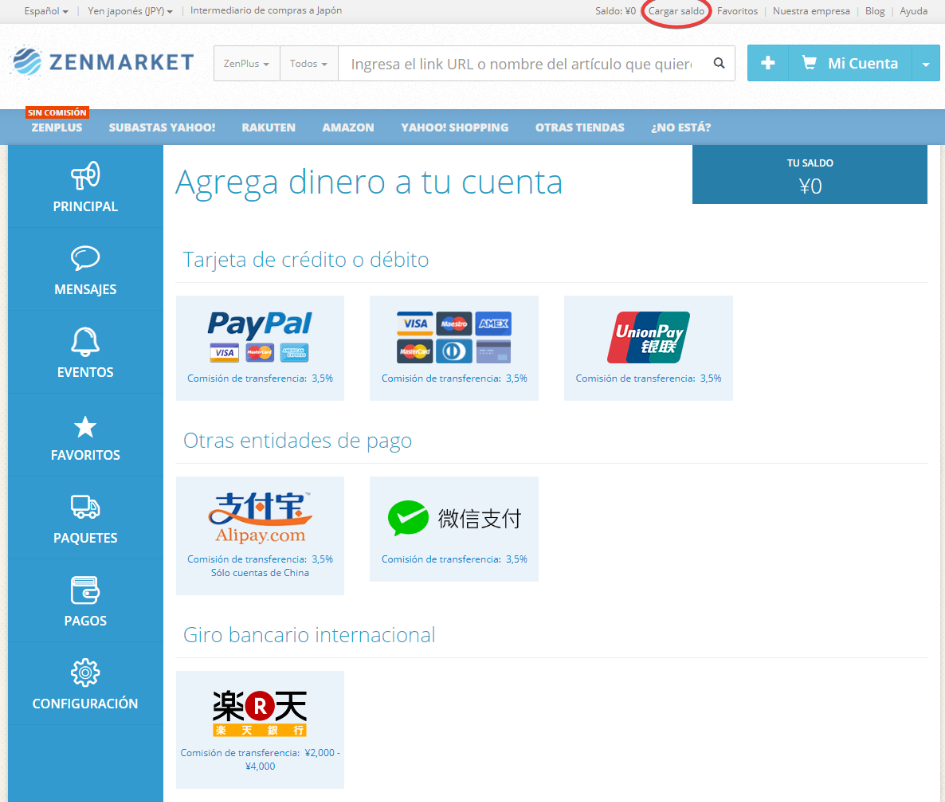Click the ZenMarket logo
The width and height of the screenshot is (945, 802).
[103, 62]
